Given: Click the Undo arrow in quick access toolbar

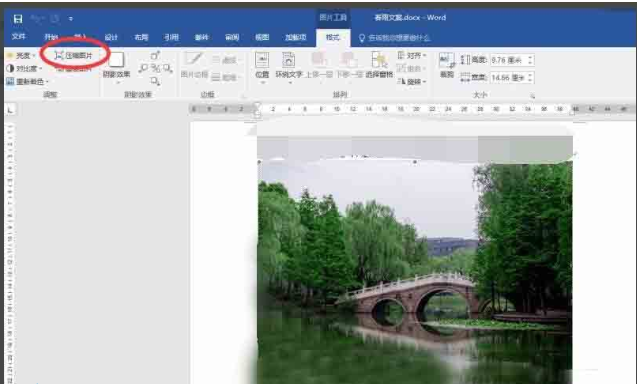Looking at the screenshot, I should (x=37, y=19).
